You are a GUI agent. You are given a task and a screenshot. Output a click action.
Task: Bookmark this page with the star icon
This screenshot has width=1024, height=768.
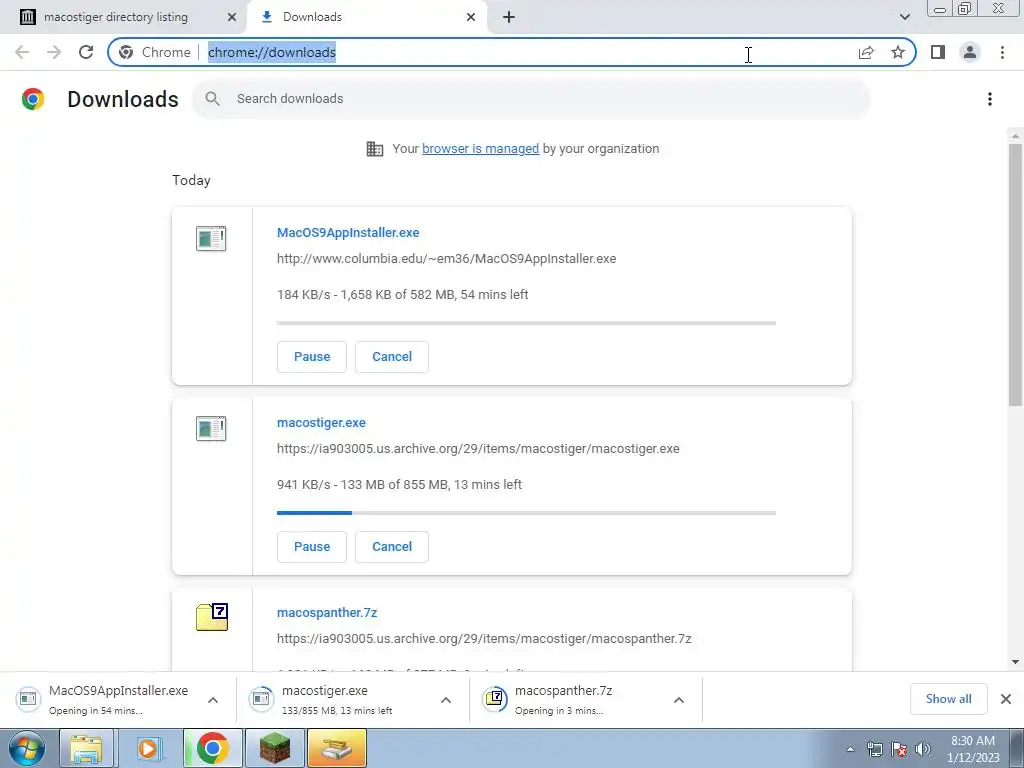(x=898, y=52)
